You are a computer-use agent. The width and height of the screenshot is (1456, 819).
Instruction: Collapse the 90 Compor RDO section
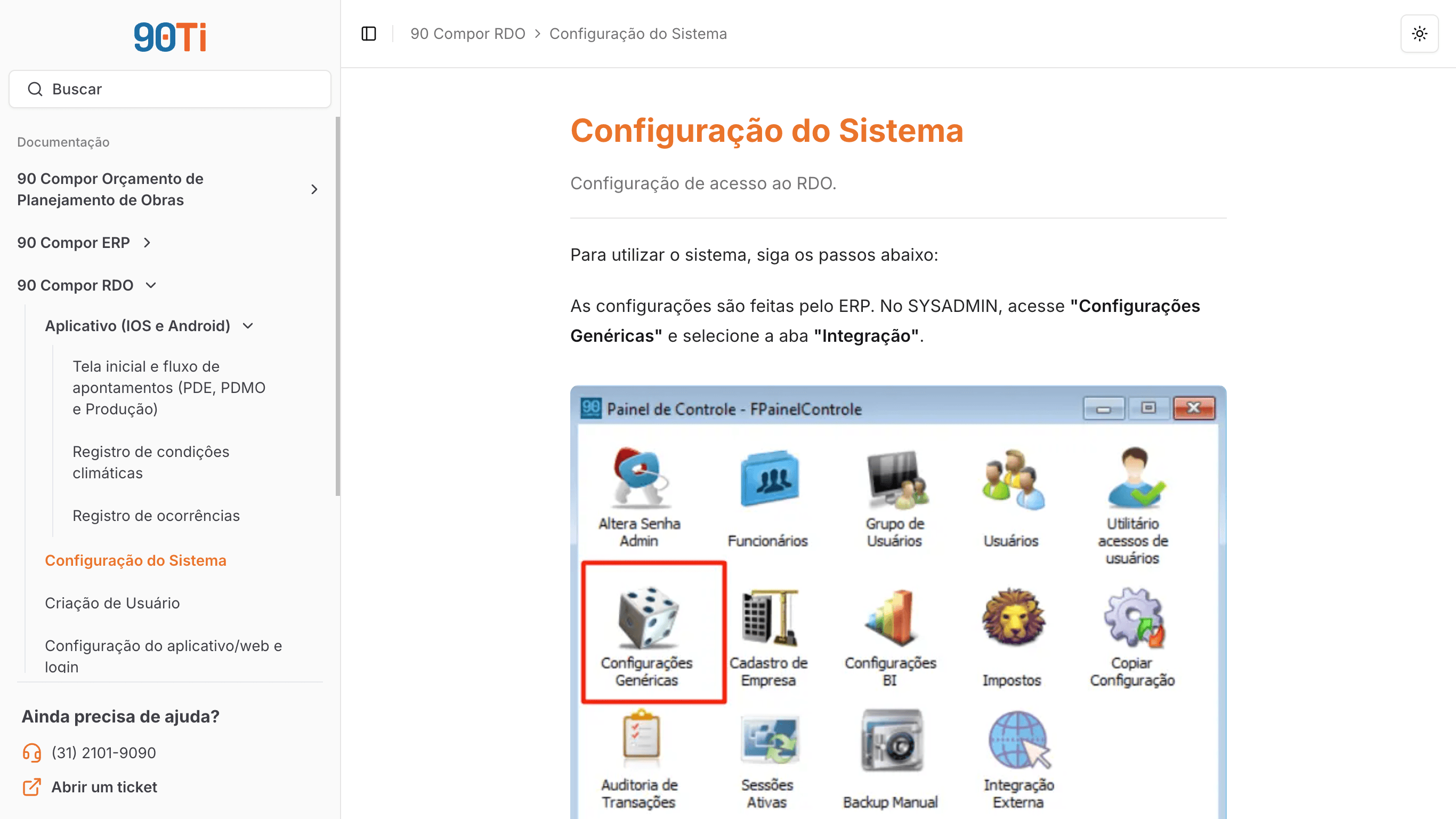151,285
